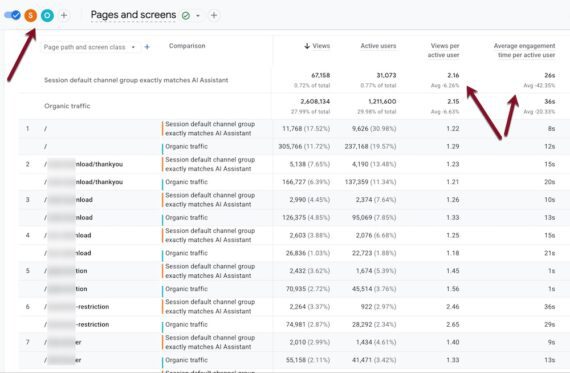570x373 pixels.
Task: Click the green check status icon
Action: click(x=186, y=16)
